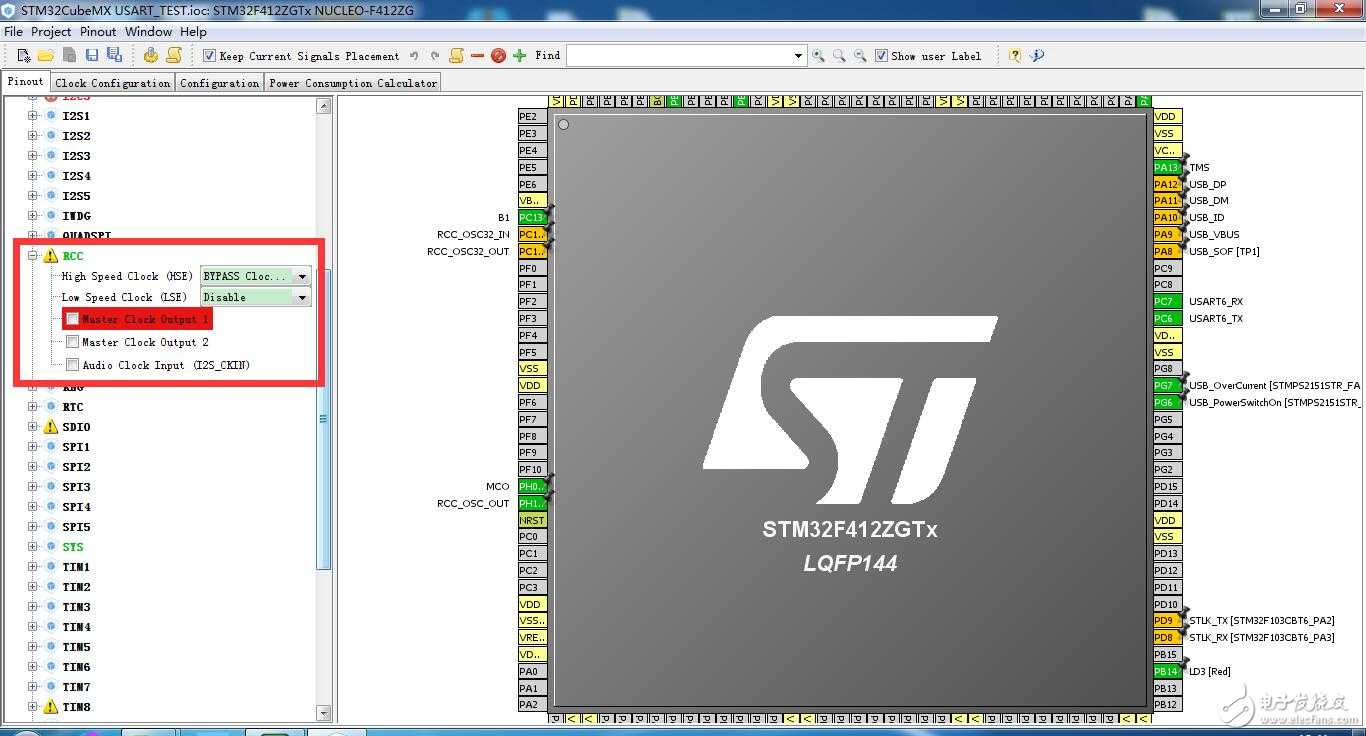Select the PC13 pin labeled B1

pos(532,217)
